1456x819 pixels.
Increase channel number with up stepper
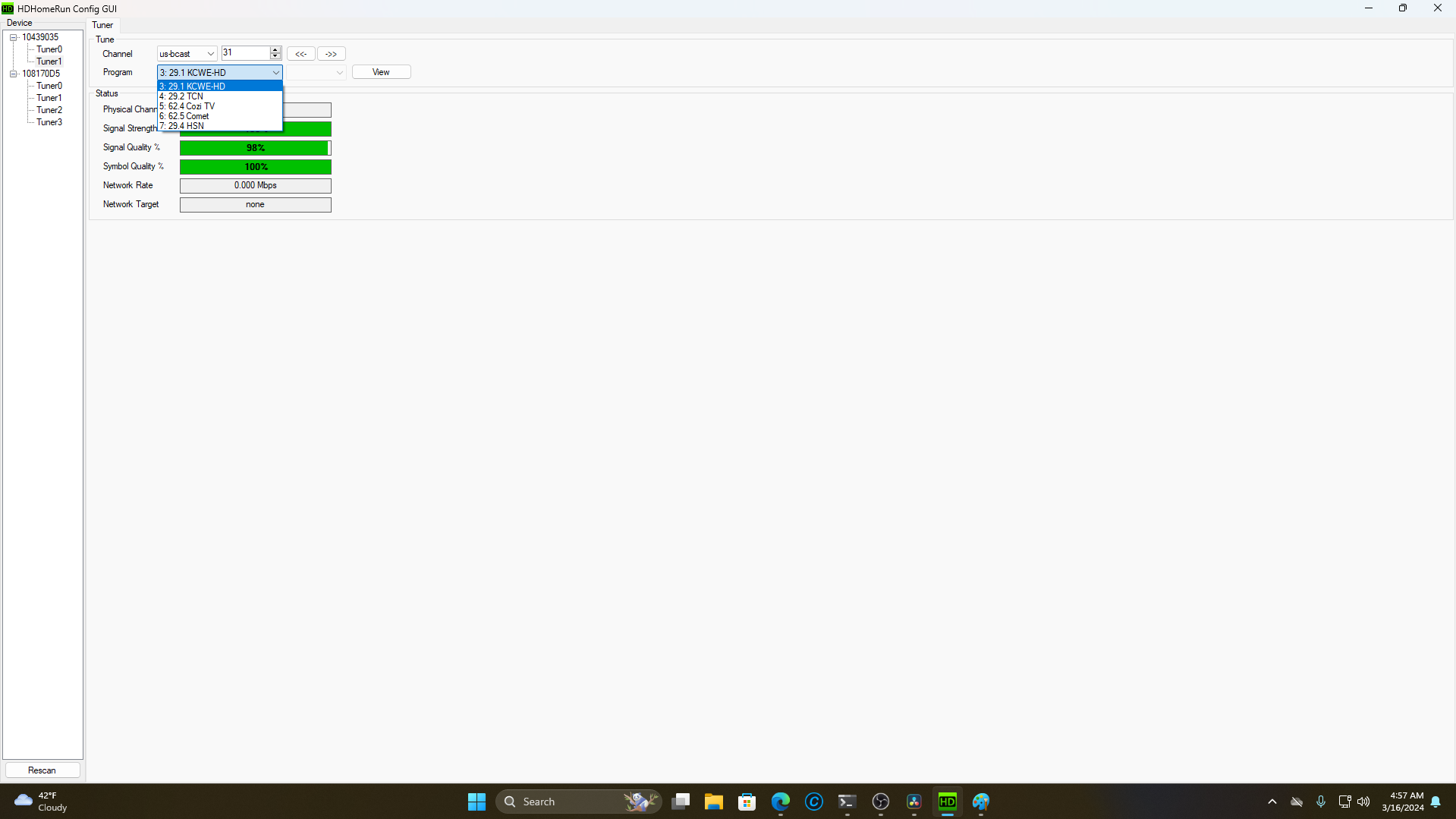coord(275,50)
